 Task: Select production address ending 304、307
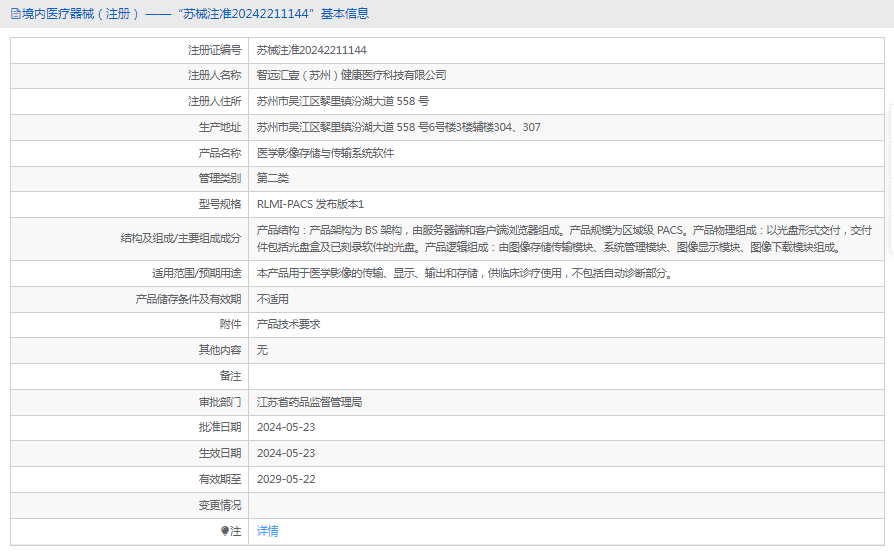click(399, 127)
